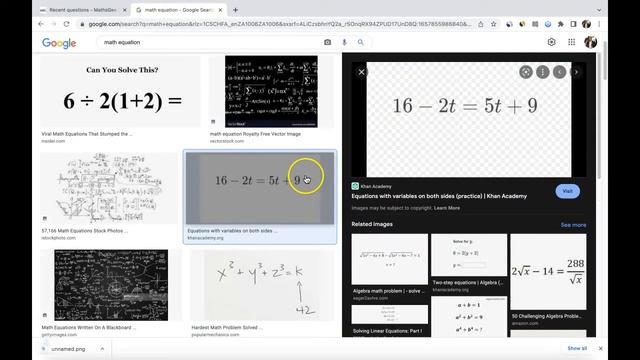Image resolution: width=640 pixels, height=360 pixels.
Task: Click the browser back arrow
Action: point(41,24)
